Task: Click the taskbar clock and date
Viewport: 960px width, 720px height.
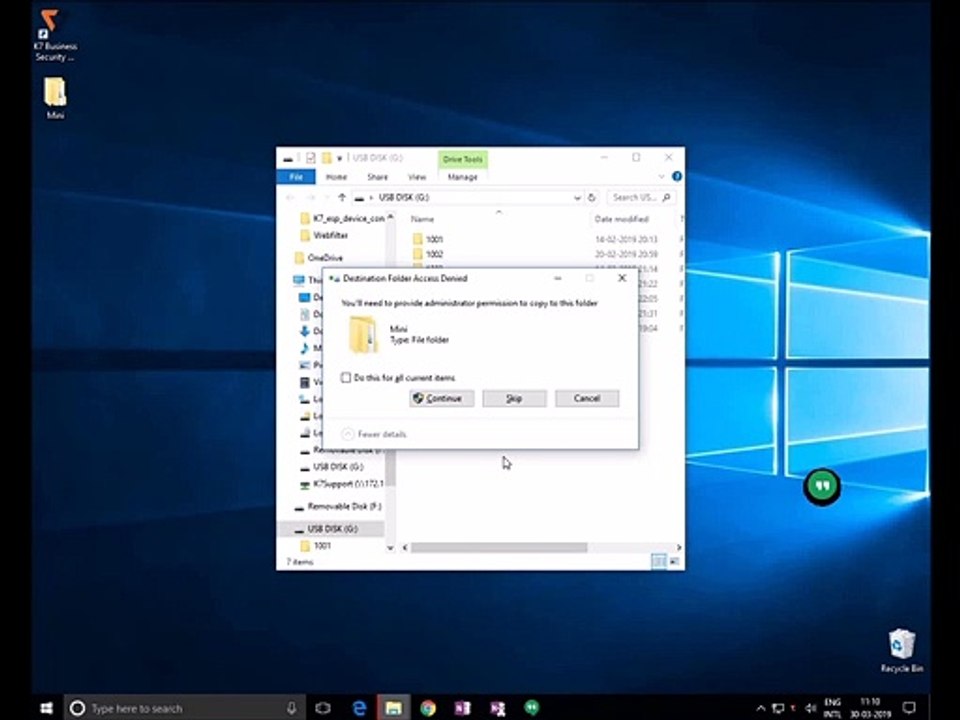Action: tap(870, 708)
